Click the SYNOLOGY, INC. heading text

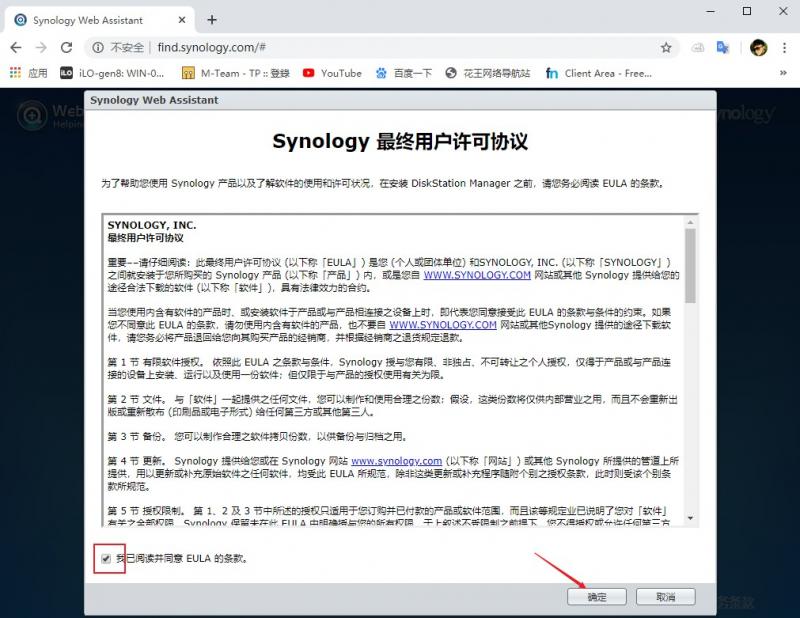152,225
